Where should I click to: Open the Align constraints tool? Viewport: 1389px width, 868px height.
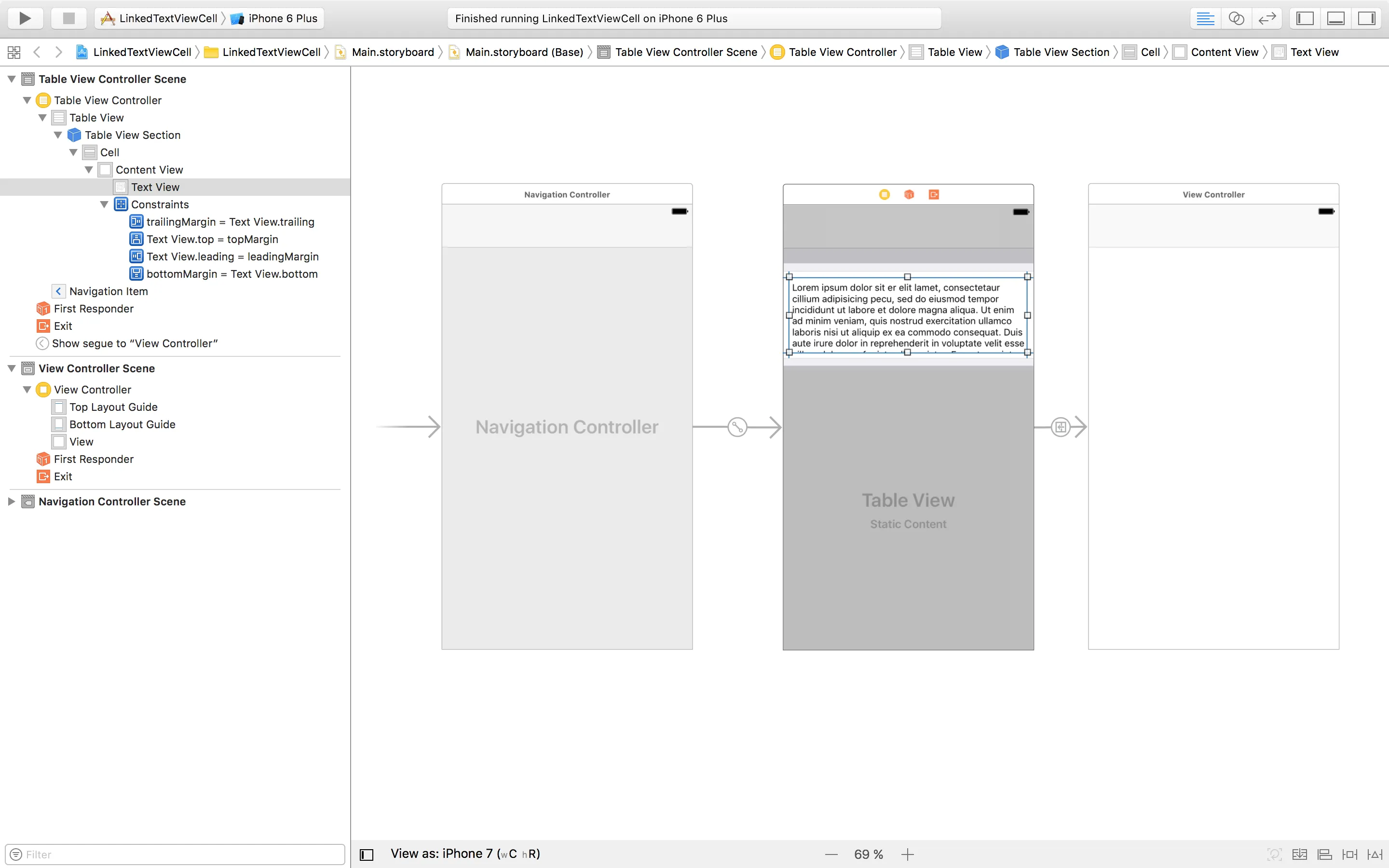click(1324, 854)
